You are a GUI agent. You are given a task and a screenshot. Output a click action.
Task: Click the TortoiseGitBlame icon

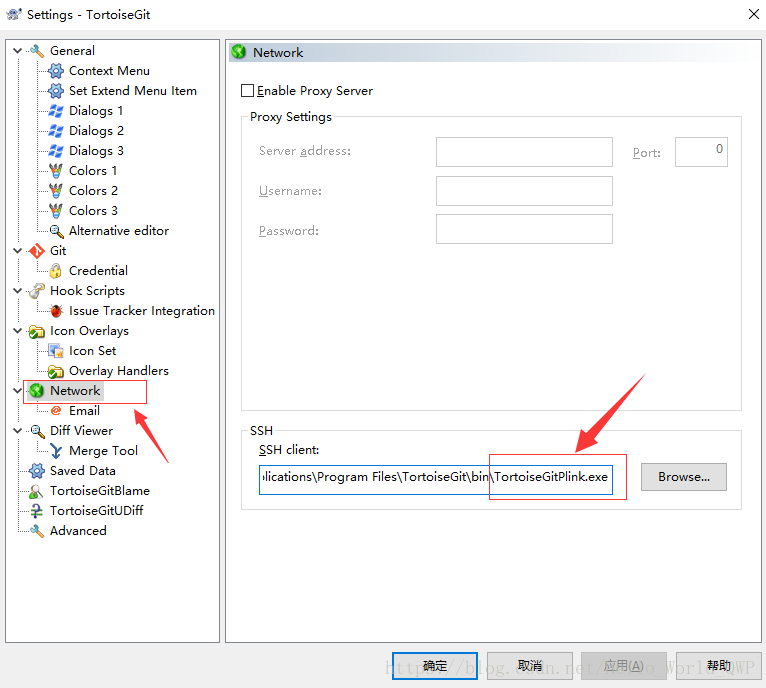[x=37, y=491]
